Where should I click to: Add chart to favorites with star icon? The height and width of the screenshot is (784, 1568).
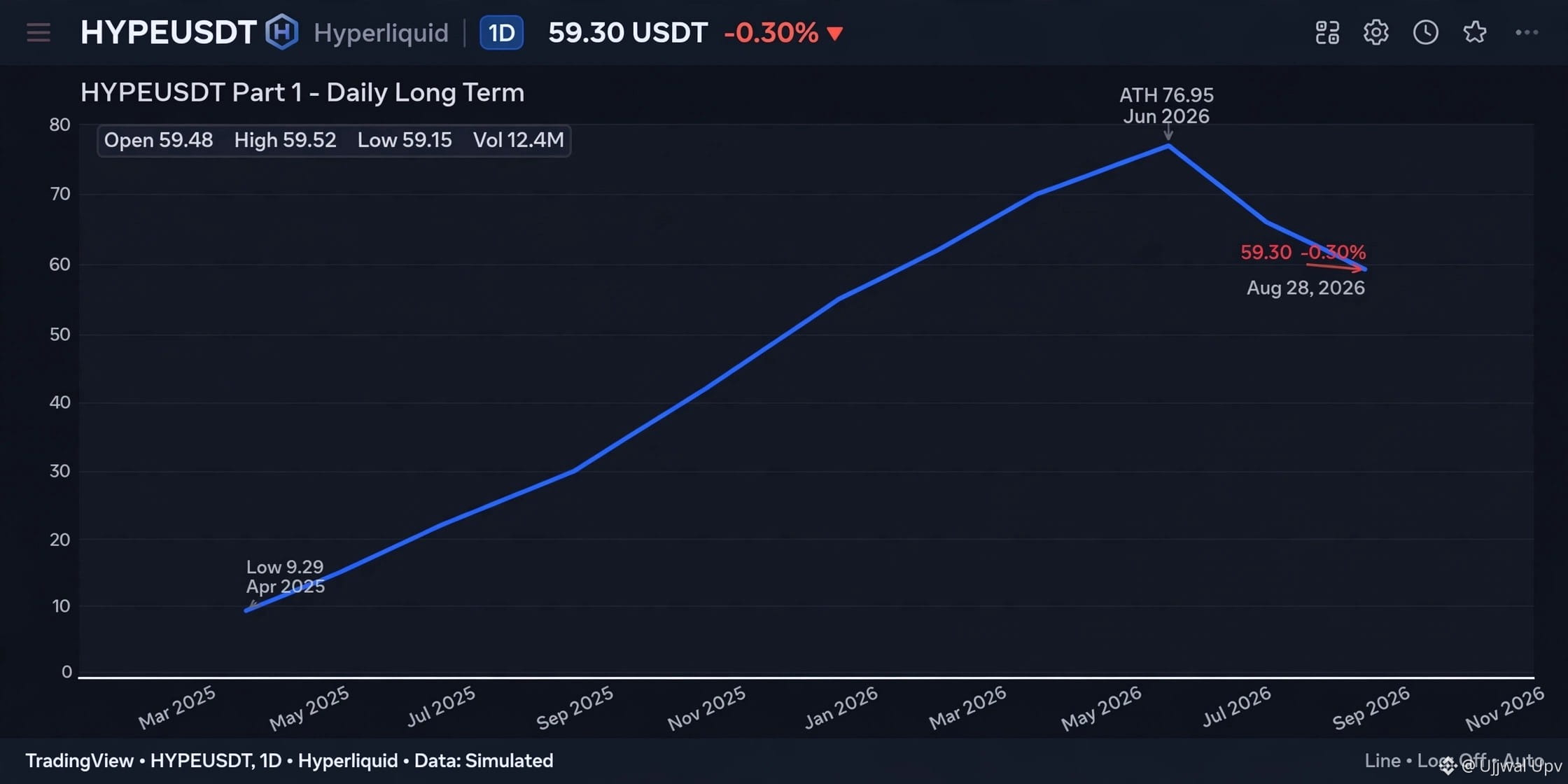[x=1475, y=32]
